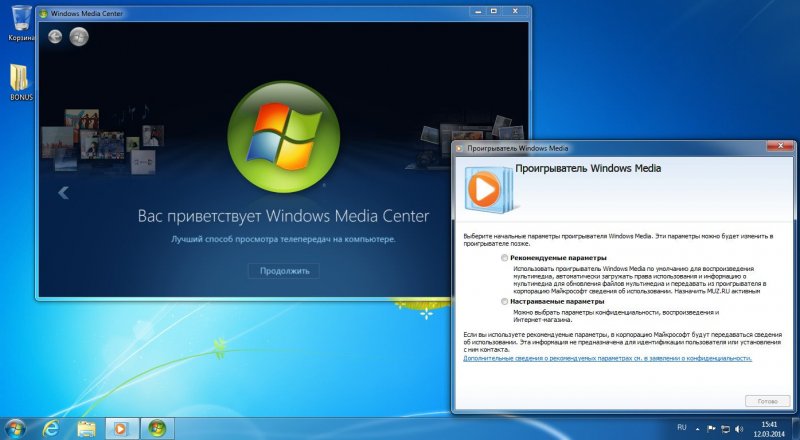Click the Проигрыватель Windows Media title bar icon
Viewport: 800px width, 440px height.
pos(459,148)
